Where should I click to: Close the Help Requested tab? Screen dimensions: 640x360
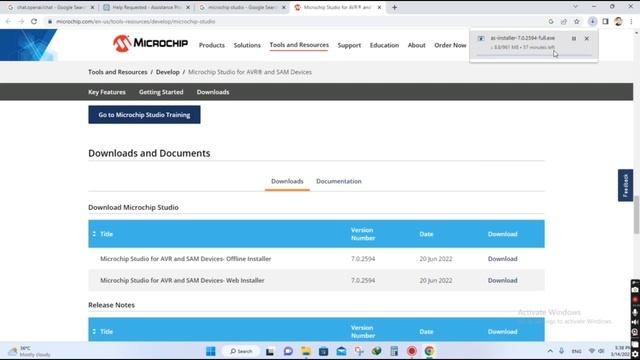point(188,7)
